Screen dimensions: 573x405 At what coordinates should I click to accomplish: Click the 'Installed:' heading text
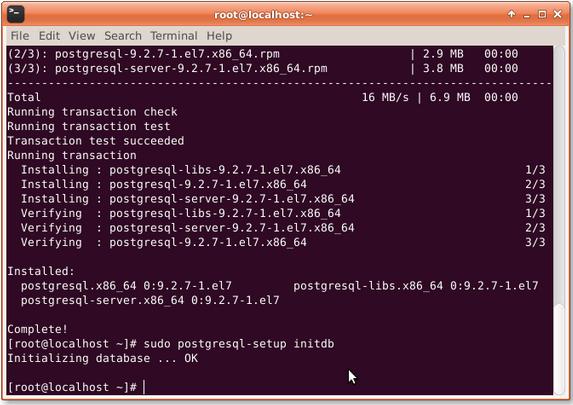tap(41, 271)
